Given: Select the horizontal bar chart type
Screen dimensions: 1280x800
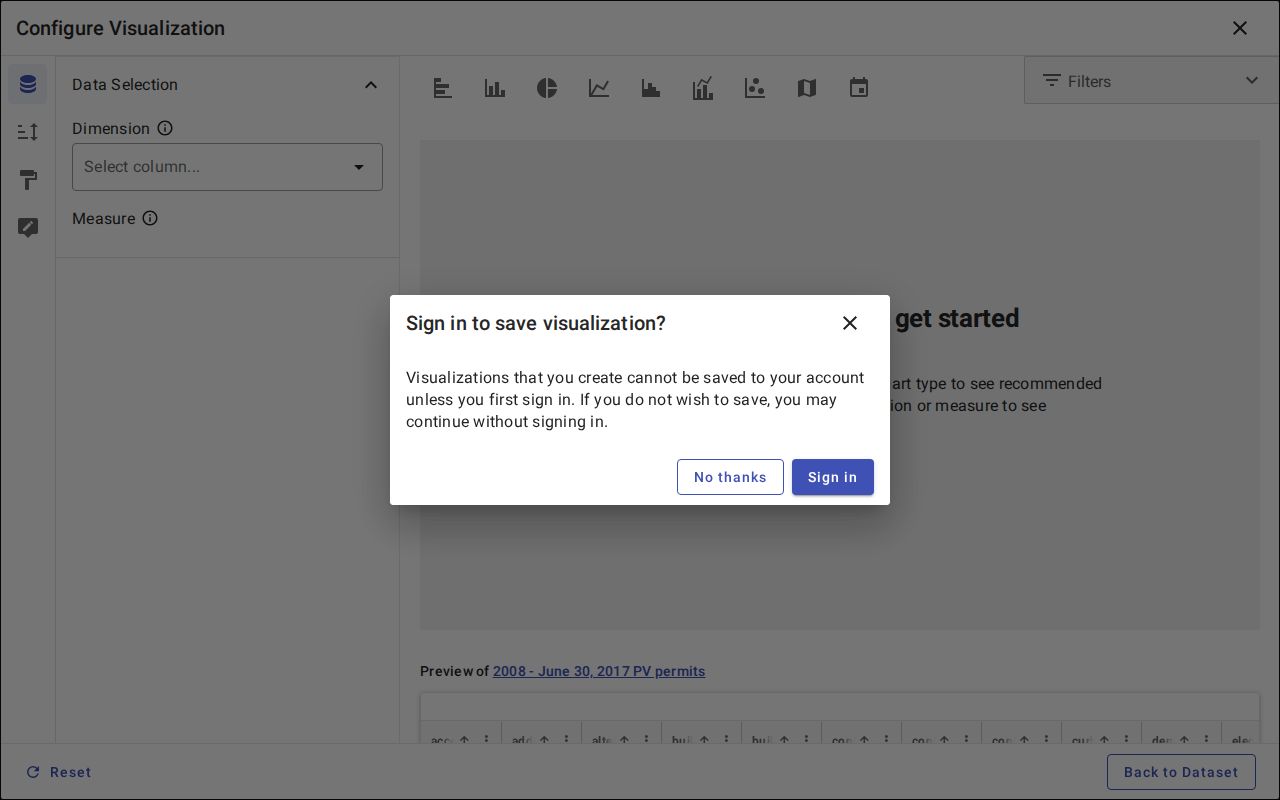Looking at the screenshot, I should click(443, 88).
